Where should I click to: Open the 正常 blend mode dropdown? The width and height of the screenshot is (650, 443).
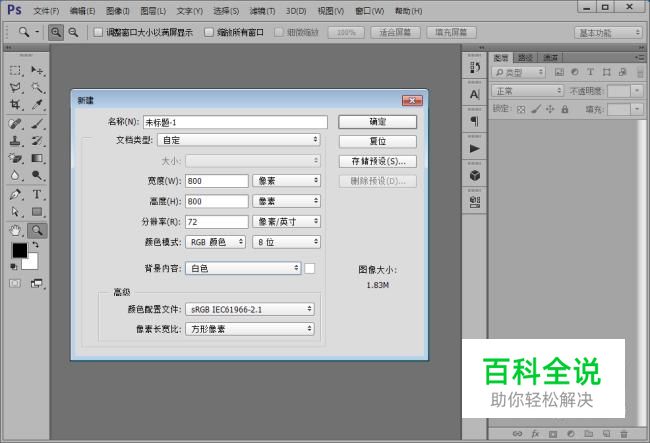pos(527,90)
